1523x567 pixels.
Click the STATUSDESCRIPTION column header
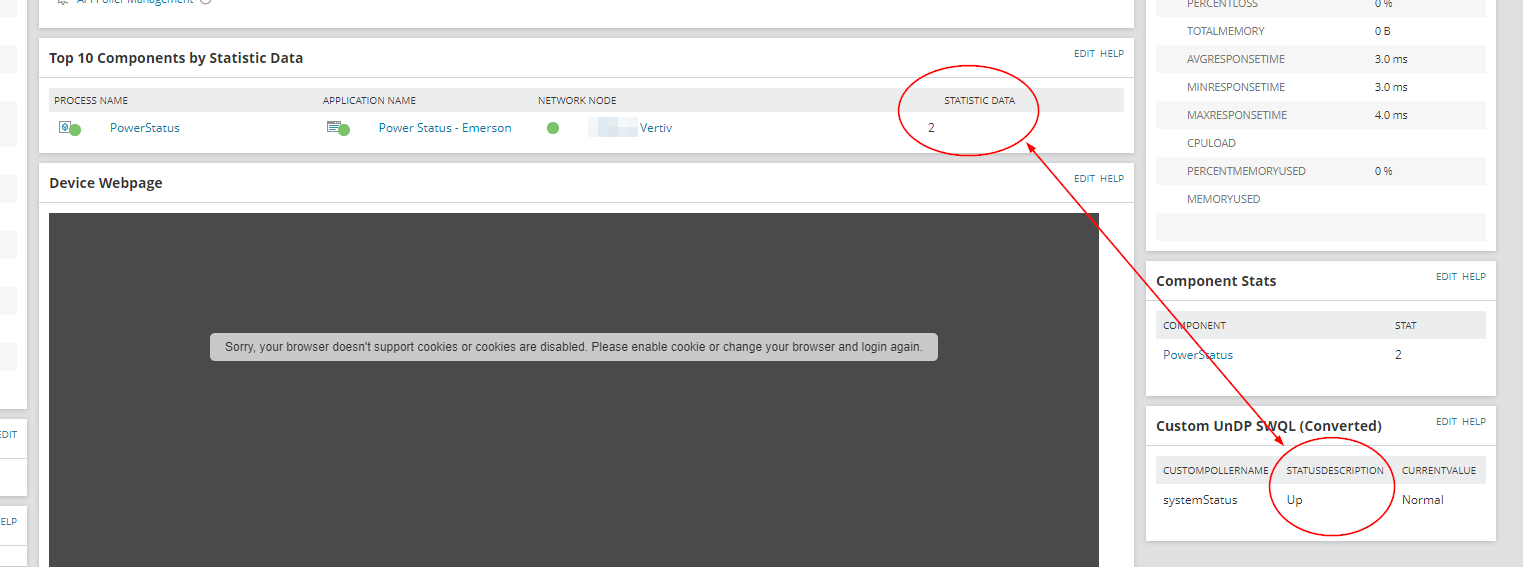[1335, 471]
